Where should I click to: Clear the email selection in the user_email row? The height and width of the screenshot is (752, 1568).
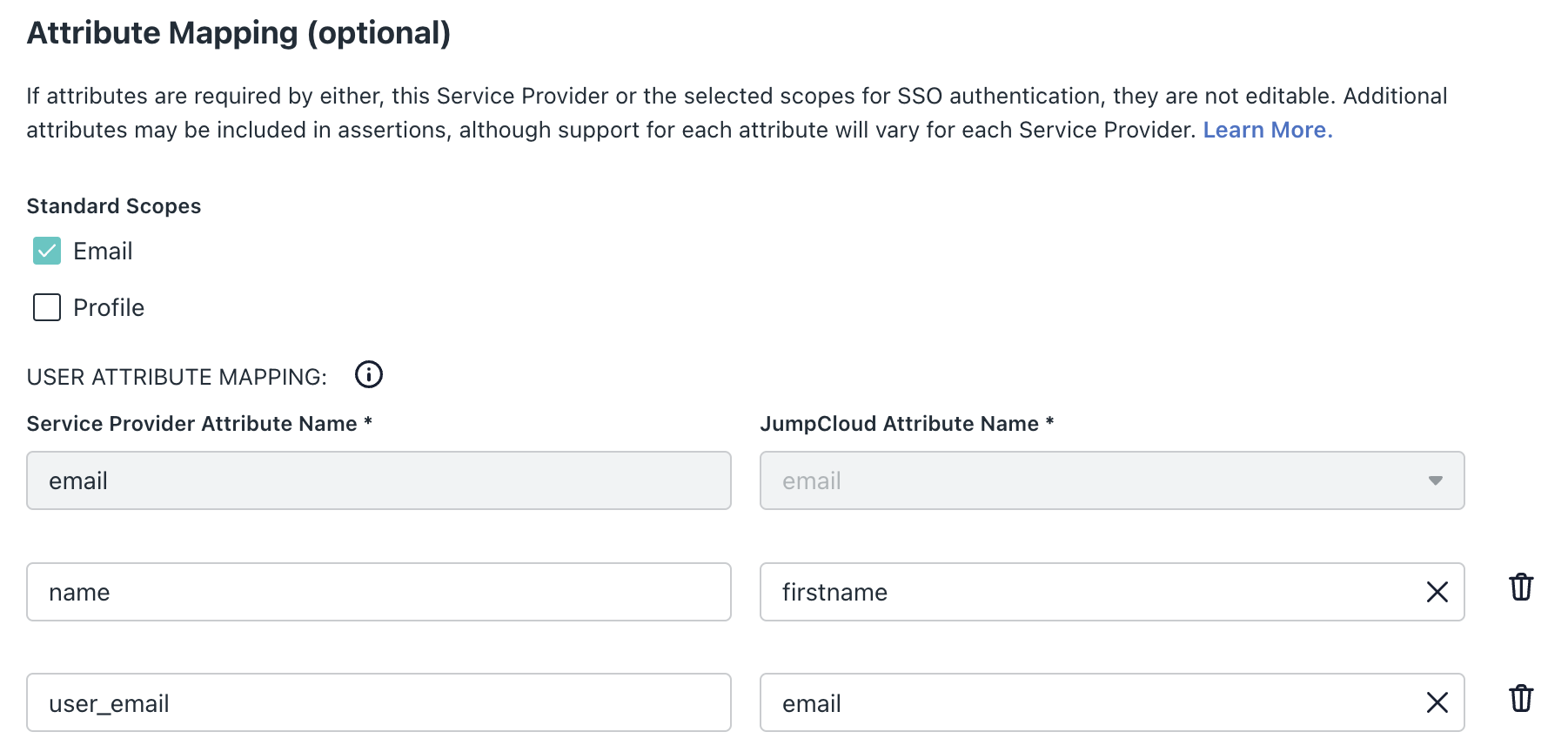1437,702
